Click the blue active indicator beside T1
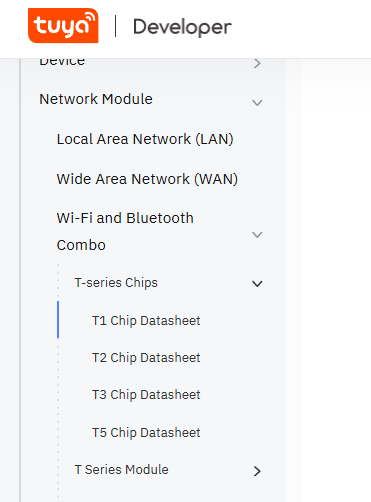 58,320
